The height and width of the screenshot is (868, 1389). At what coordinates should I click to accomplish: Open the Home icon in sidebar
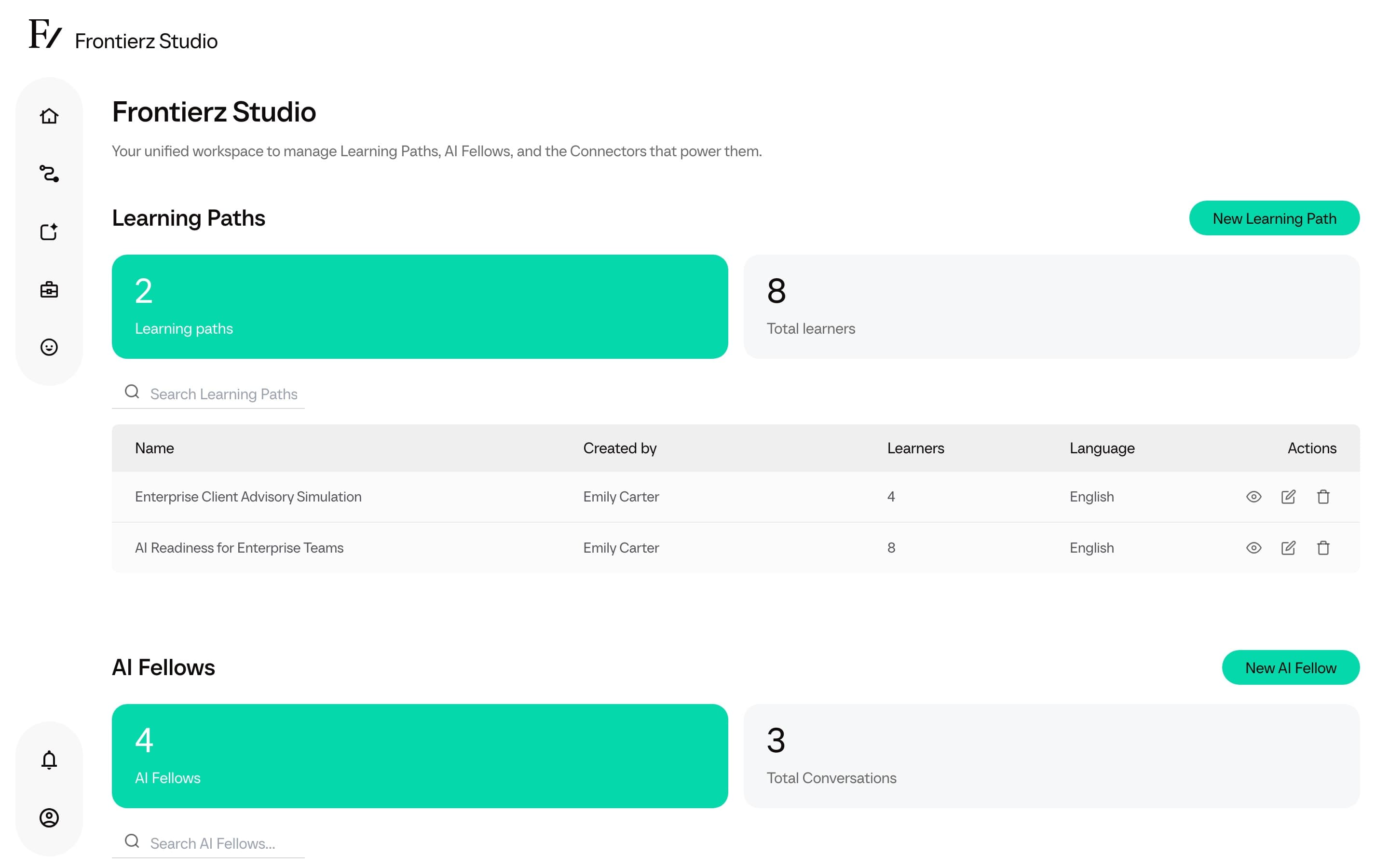(x=49, y=116)
